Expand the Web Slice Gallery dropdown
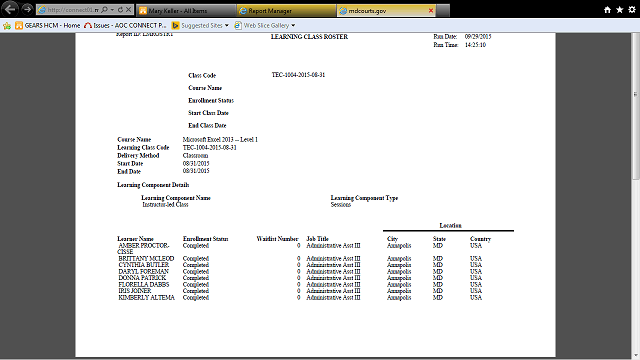The height and width of the screenshot is (360, 640). click(293, 26)
